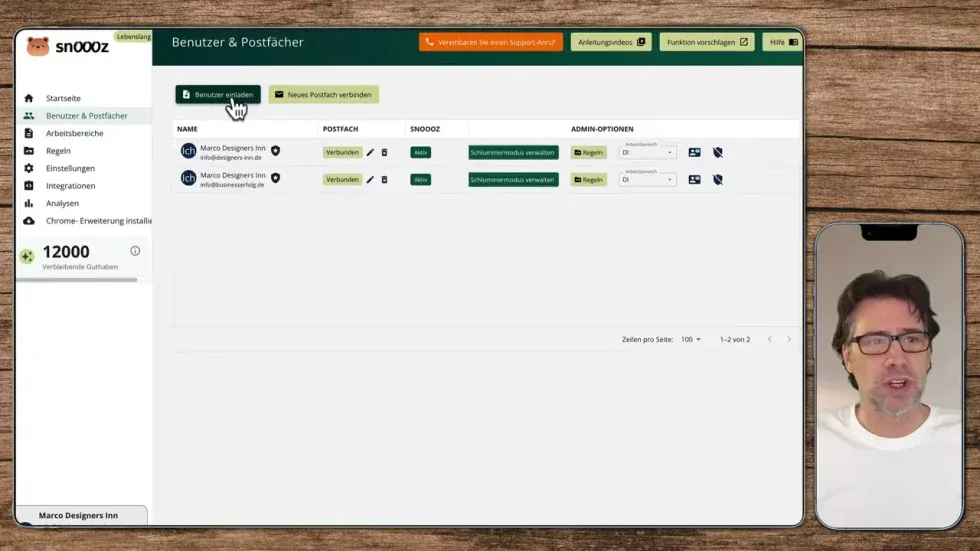Open the Arbeitsbereich dropdown in first row
Screen dimensions: 980x551
(x=648, y=152)
